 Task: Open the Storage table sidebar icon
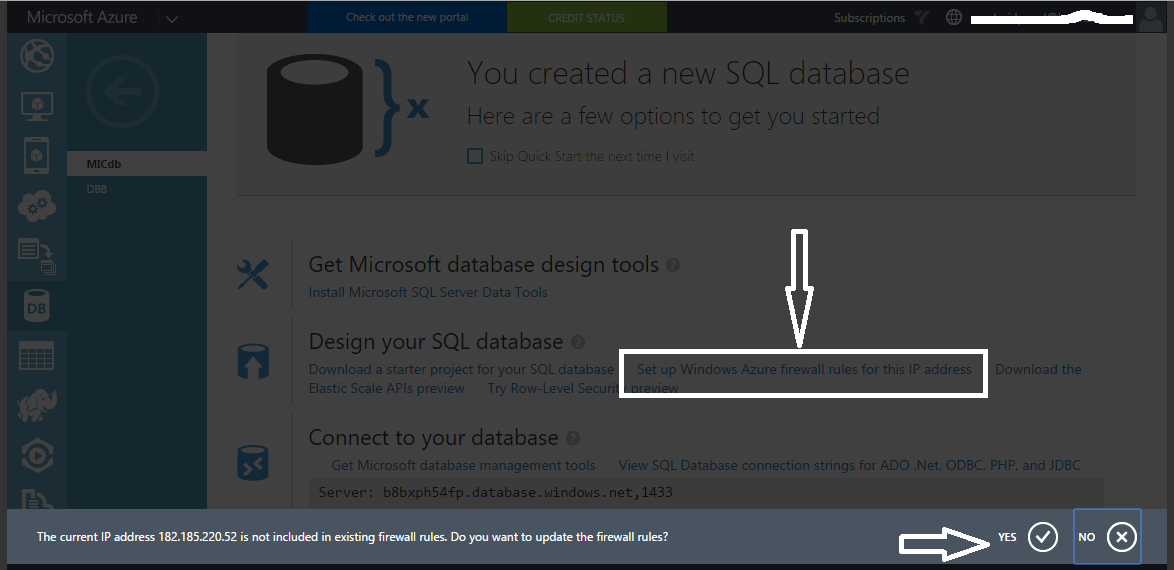(36, 356)
